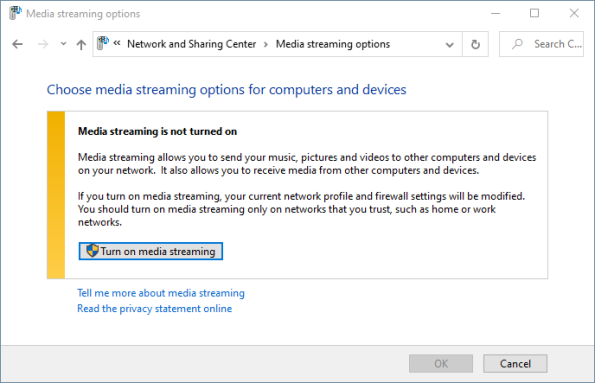Click the control panel icon in address bar
This screenshot has width=595, height=383.
coord(103,43)
